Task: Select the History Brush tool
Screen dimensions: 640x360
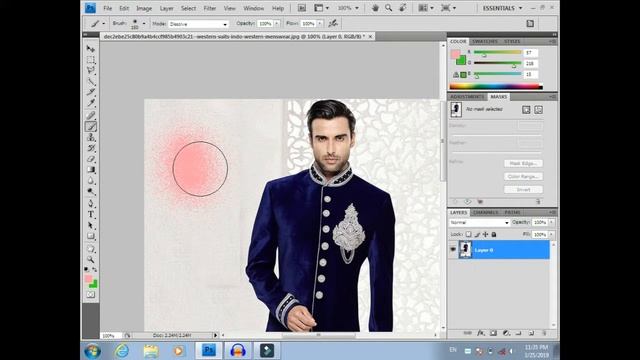Action: (91, 148)
